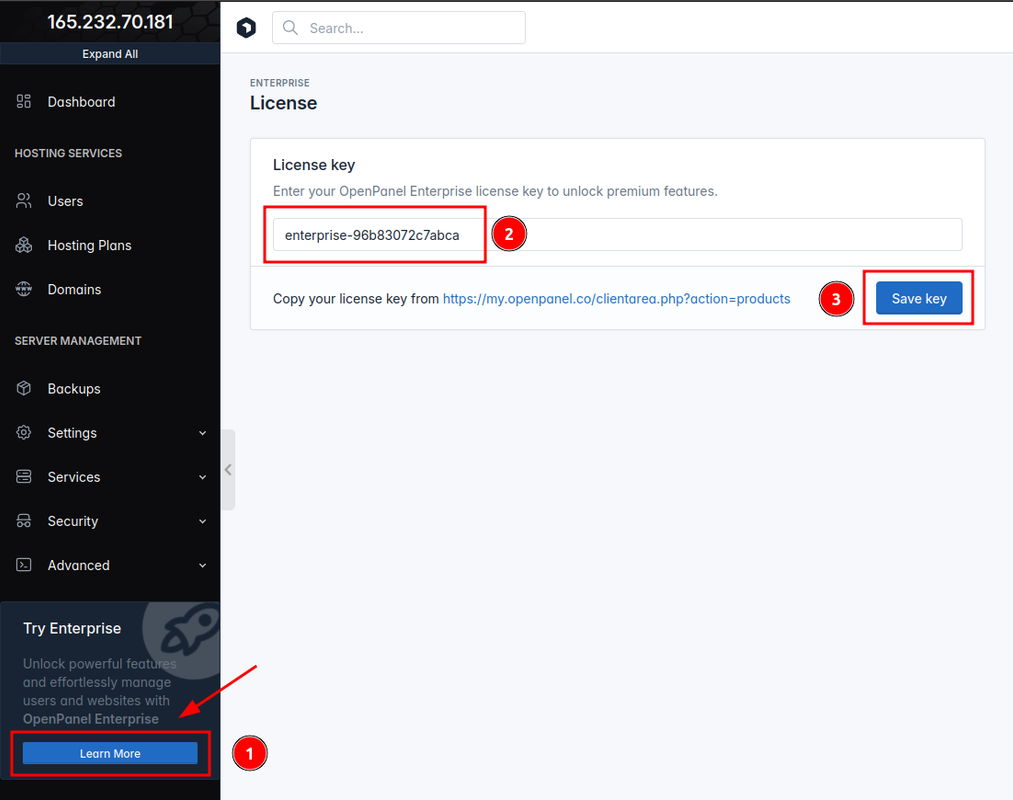Image resolution: width=1013 pixels, height=800 pixels.
Task: Click the Learn More button
Action: 110,753
